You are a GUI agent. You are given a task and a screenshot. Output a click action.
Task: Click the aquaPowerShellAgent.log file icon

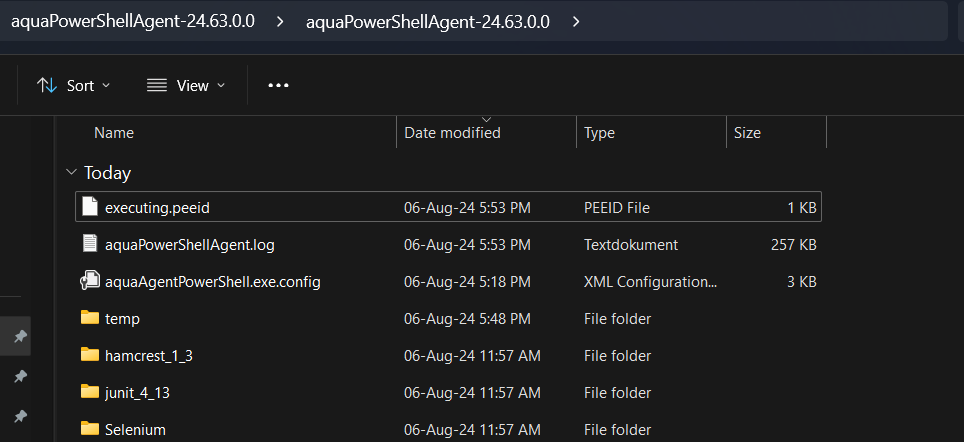point(90,244)
